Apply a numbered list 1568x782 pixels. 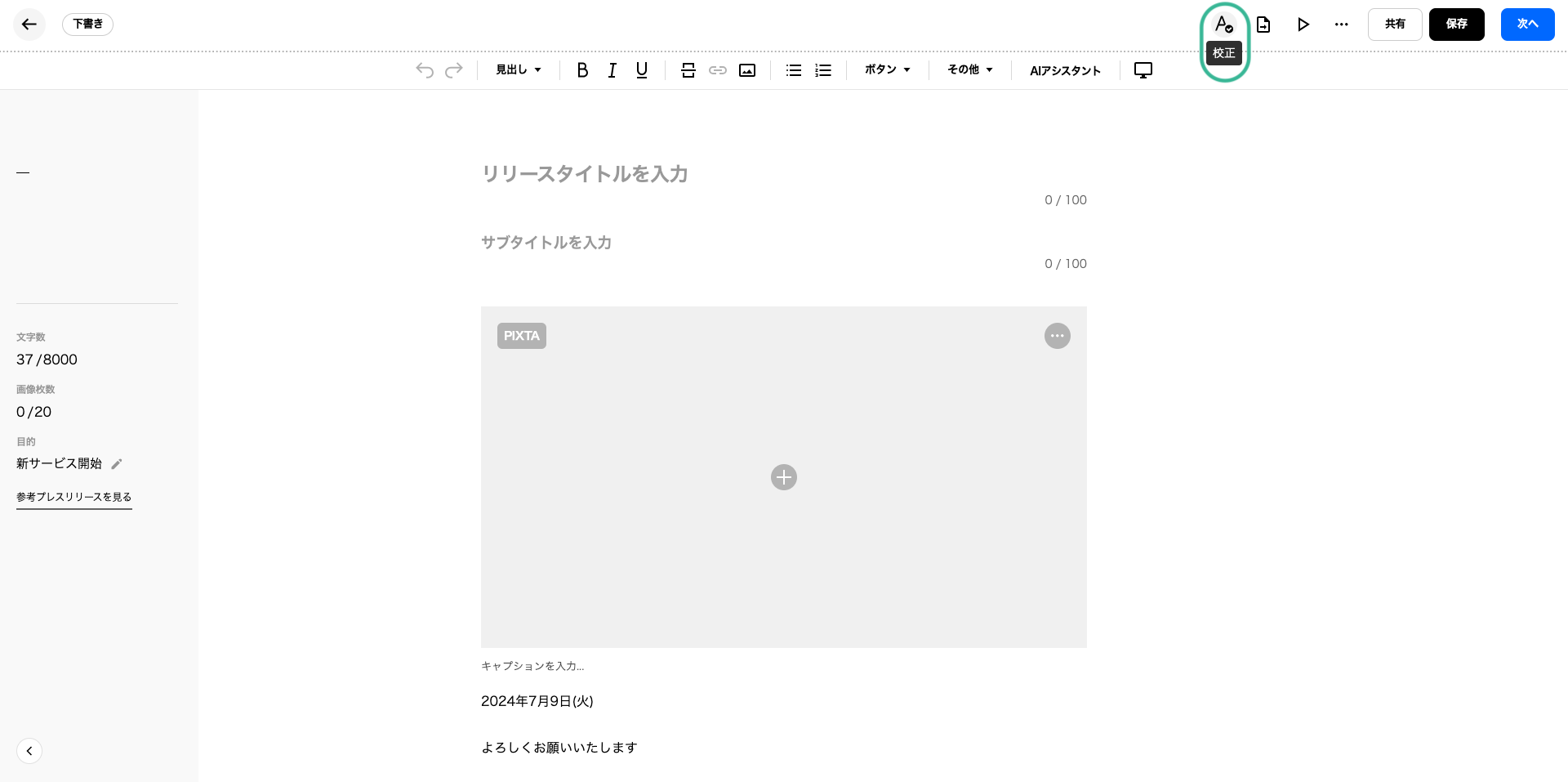[823, 70]
